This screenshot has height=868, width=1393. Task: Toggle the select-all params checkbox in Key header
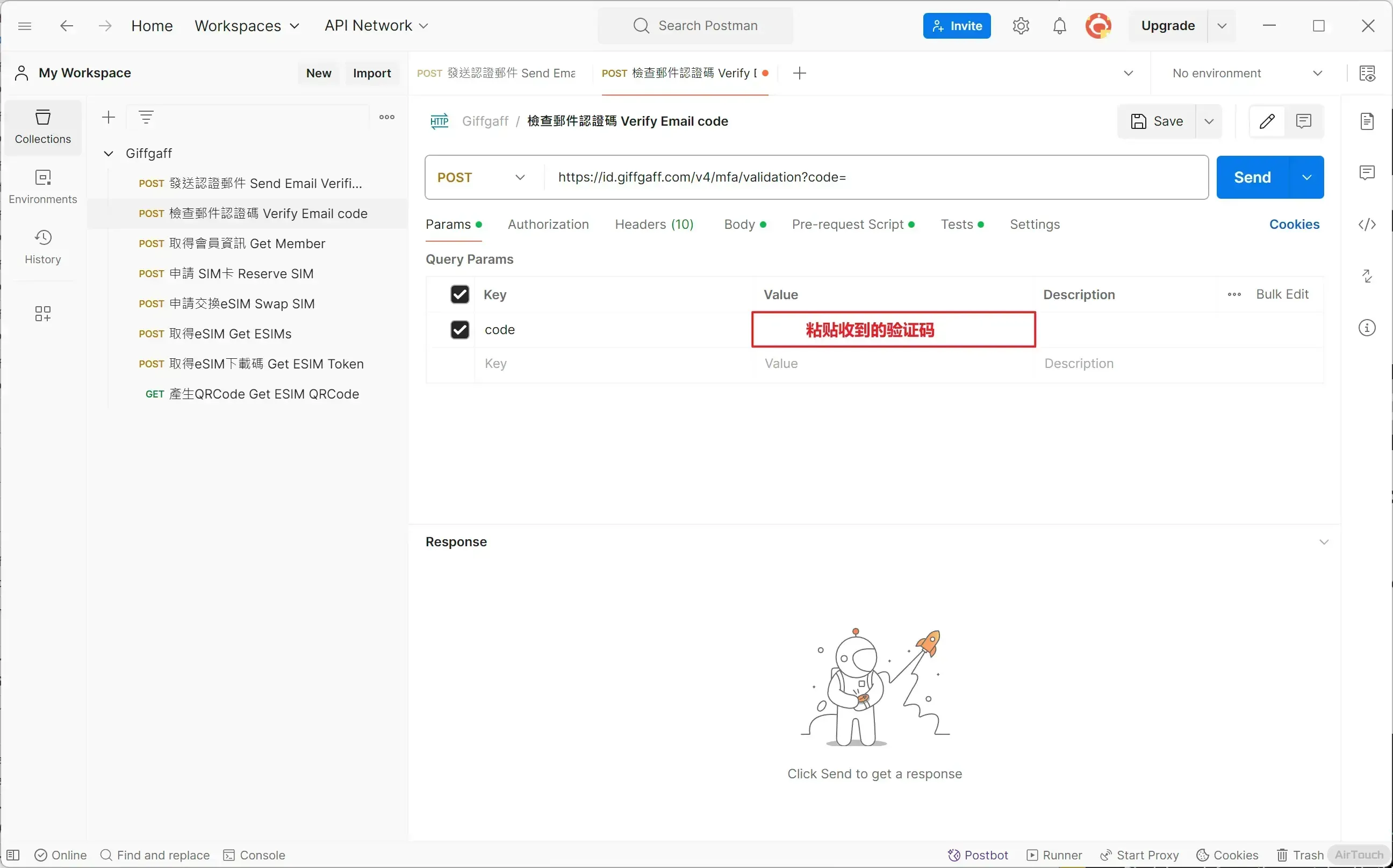pyautogui.click(x=459, y=294)
